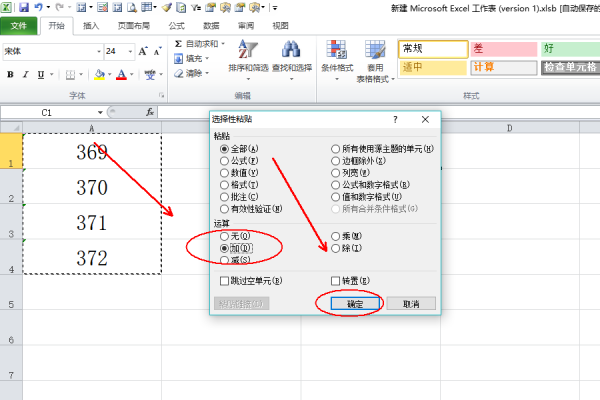Click the format painter brush icon

(x=167, y=7)
